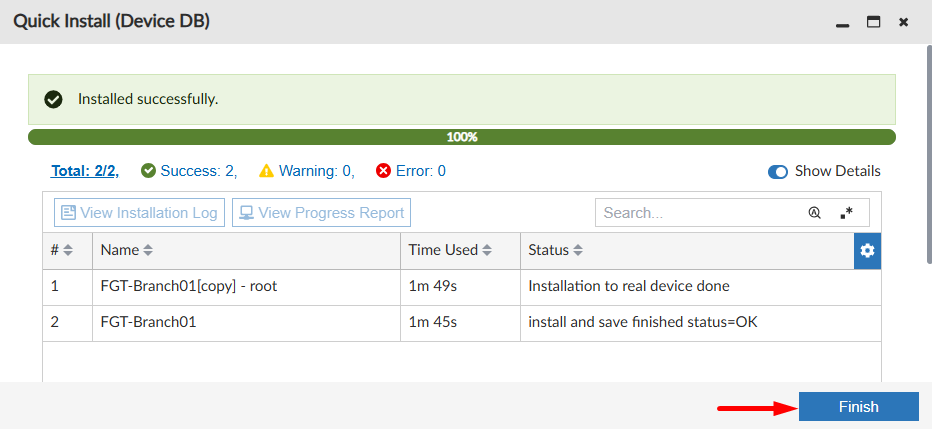
Task: Click checkmark icon in success banner
Action: click(53, 99)
